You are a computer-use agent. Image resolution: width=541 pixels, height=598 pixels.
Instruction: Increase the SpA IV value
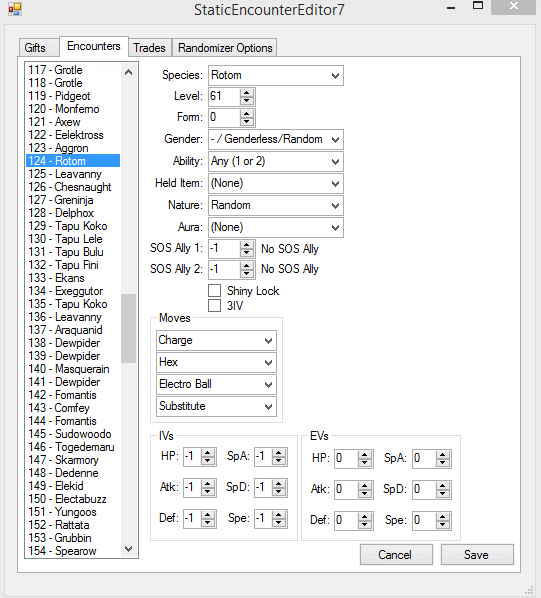279,453
